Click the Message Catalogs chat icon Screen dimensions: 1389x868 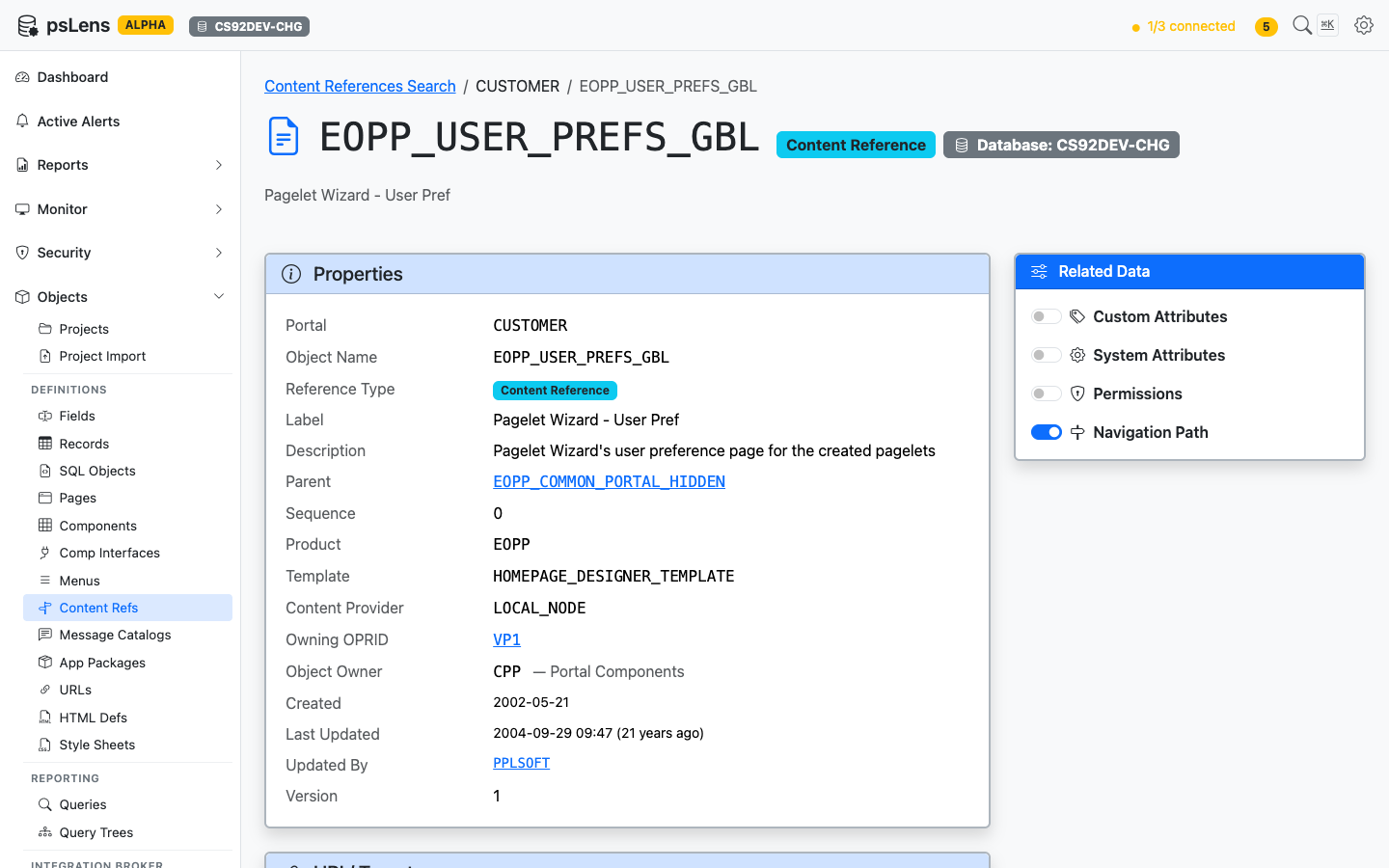tap(45, 635)
